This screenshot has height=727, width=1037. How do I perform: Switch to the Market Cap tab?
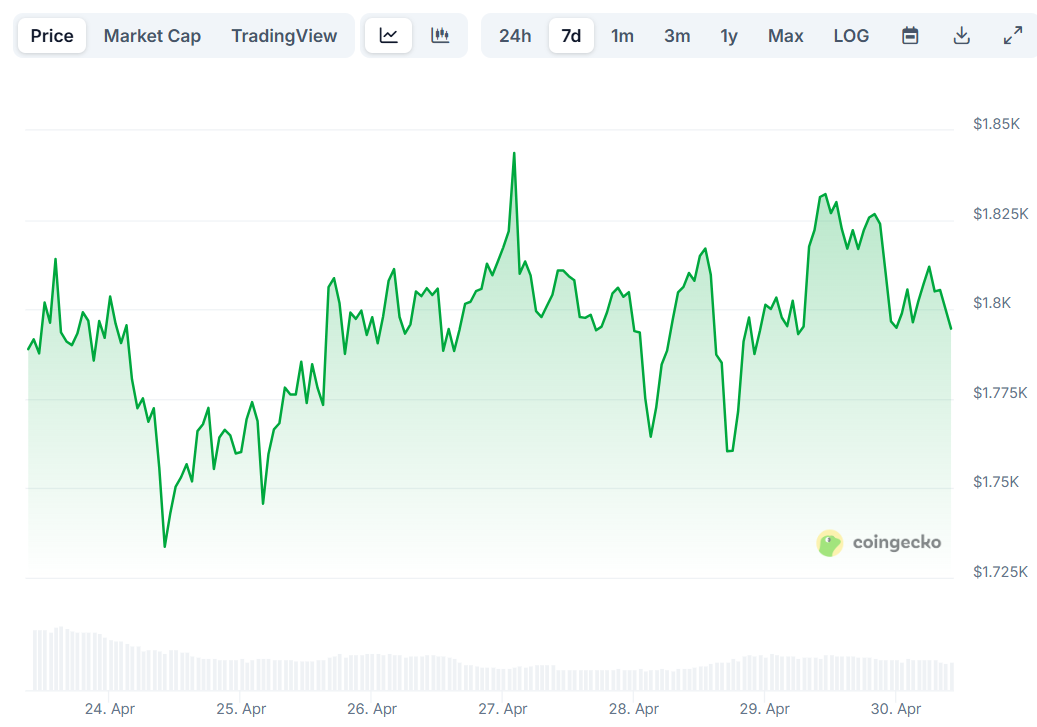[x=152, y=35]
